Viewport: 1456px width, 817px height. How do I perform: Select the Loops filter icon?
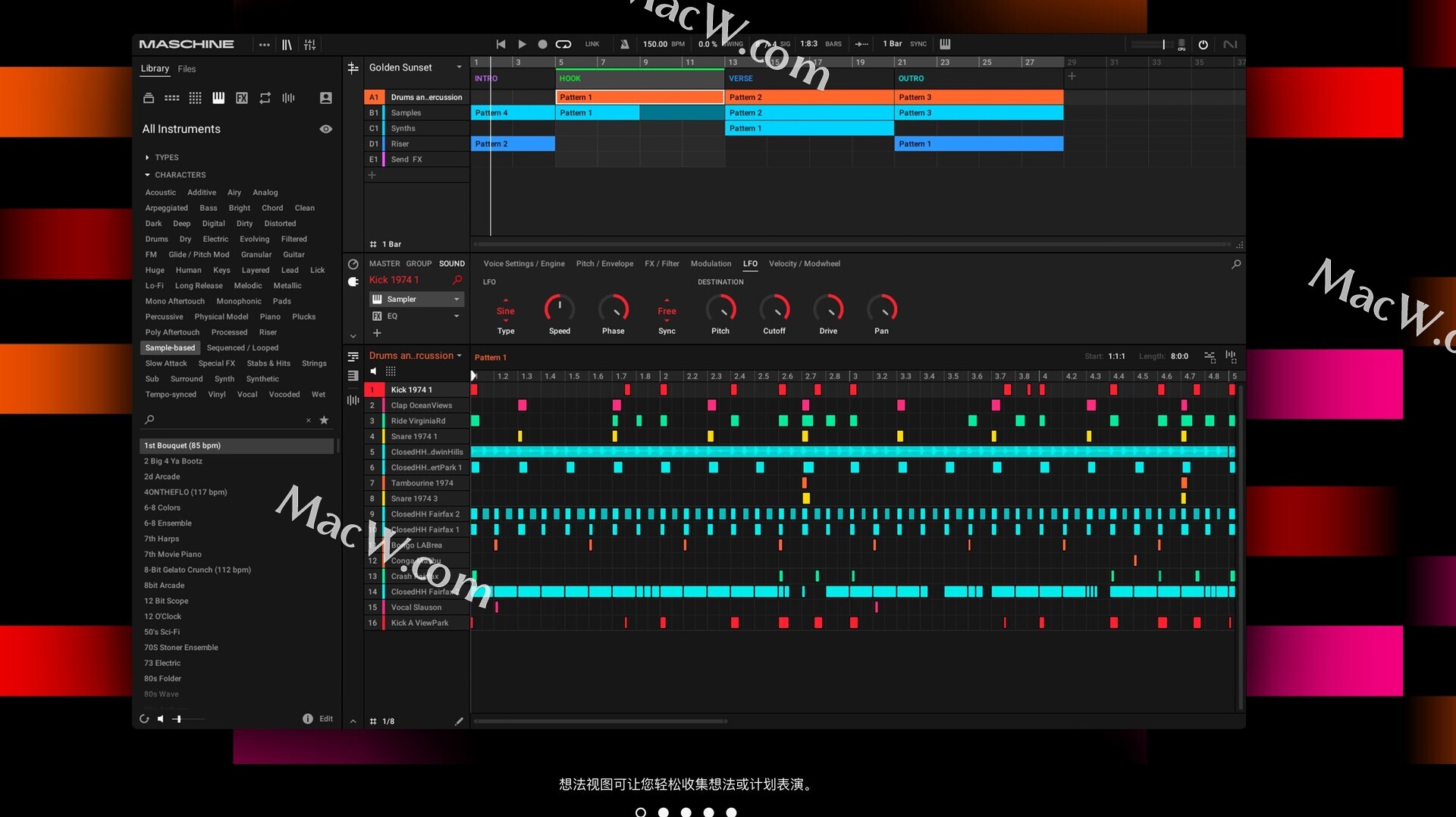[265, 98]
